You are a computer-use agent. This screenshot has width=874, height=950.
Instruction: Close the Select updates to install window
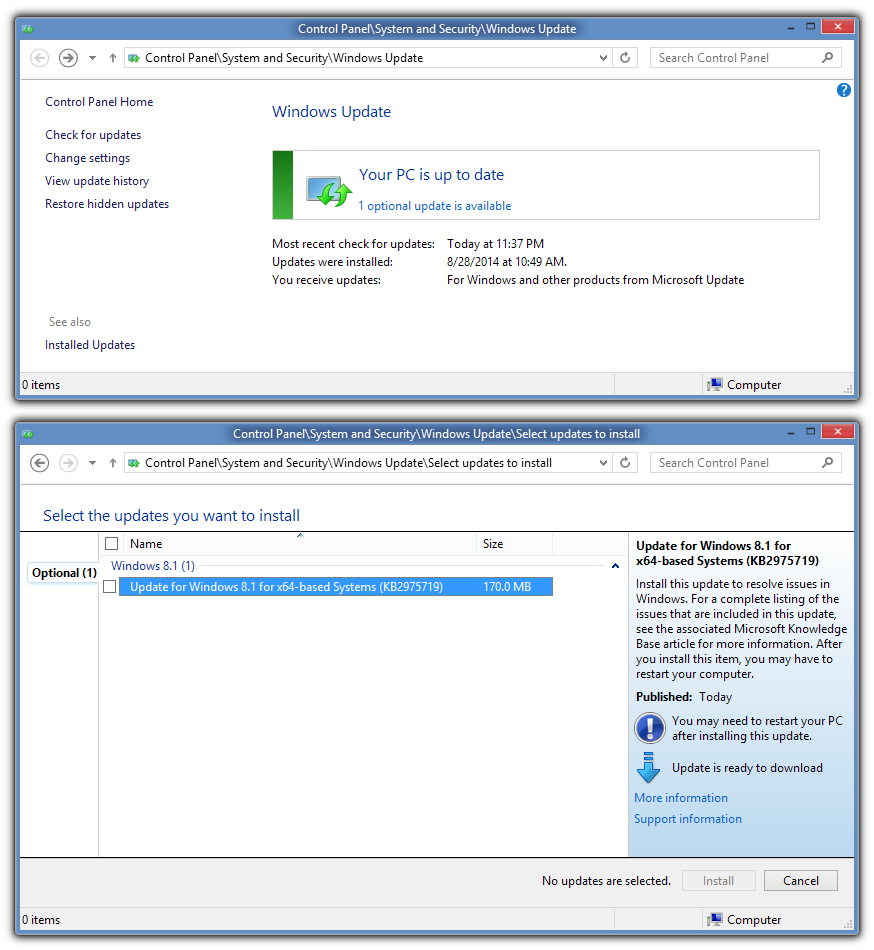pos(838,431)
